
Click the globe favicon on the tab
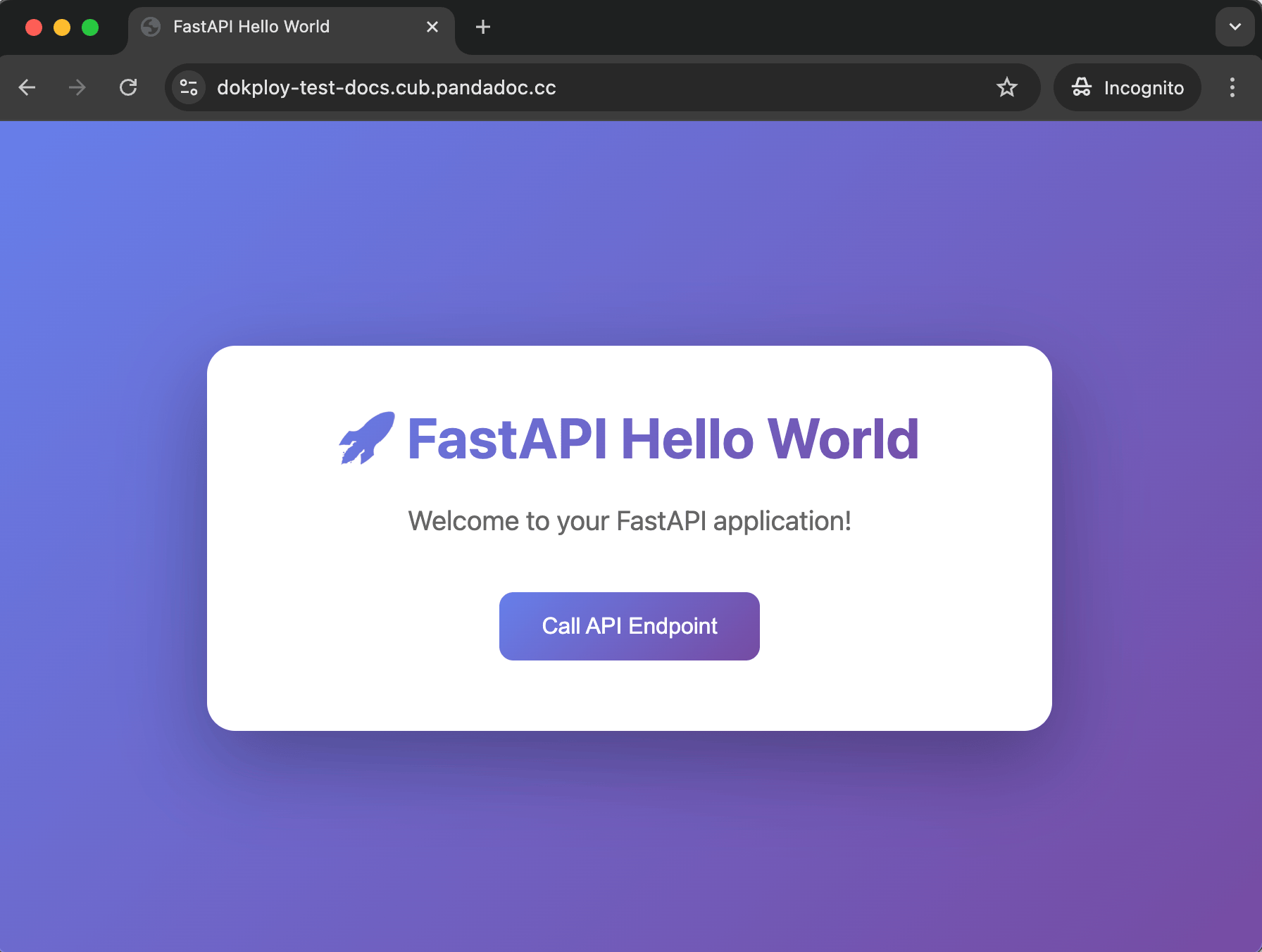point(151,27)
